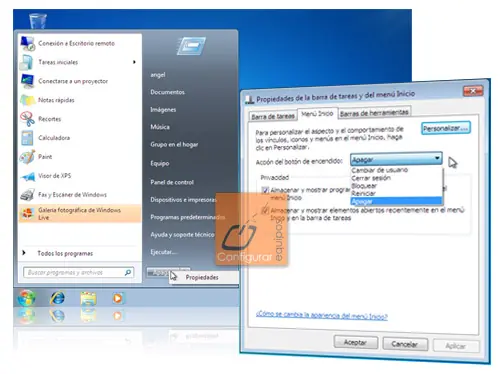Open Música in the Start menu
This screenshot has height=374, width=500.
point(160,127)
